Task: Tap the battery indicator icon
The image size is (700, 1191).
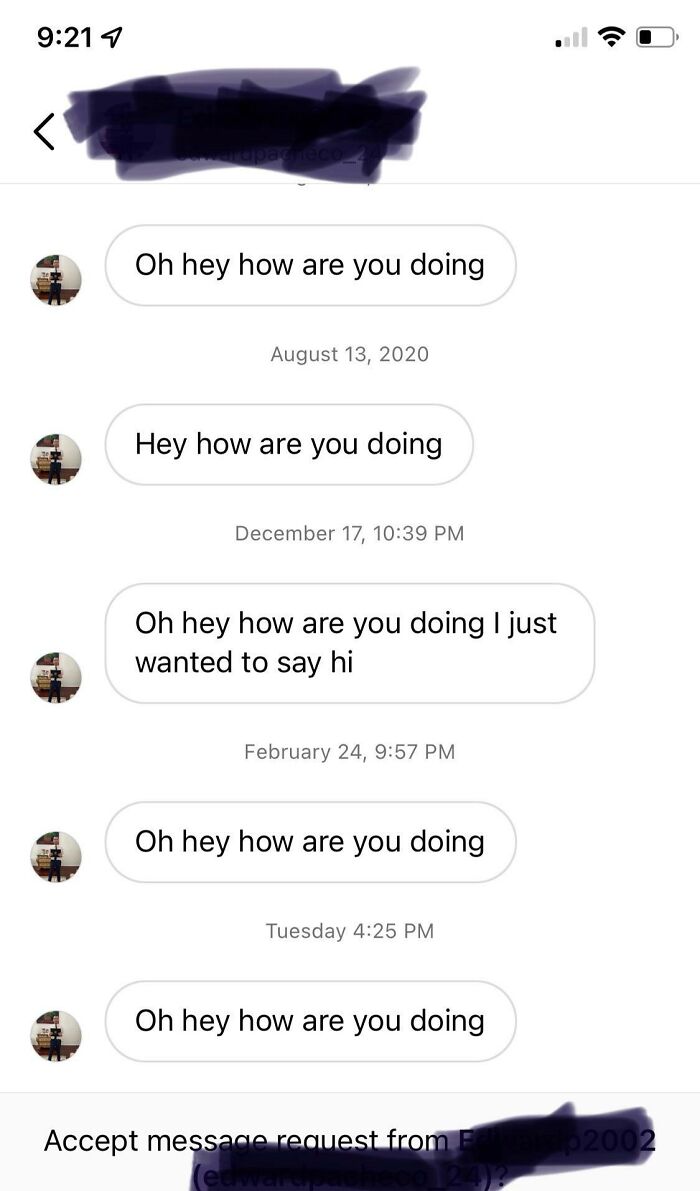Action: (x=657, y=36)
